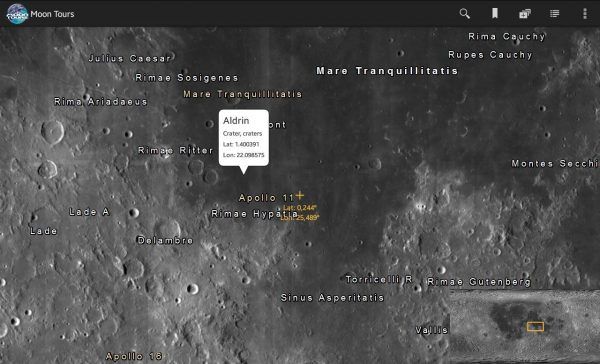
Task: Click the Rima Cauchy label
Action: point(507,37)
